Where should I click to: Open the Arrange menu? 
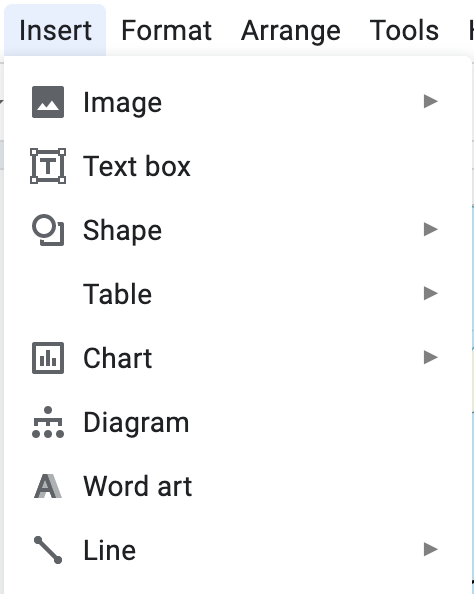(x=291, y=30)
